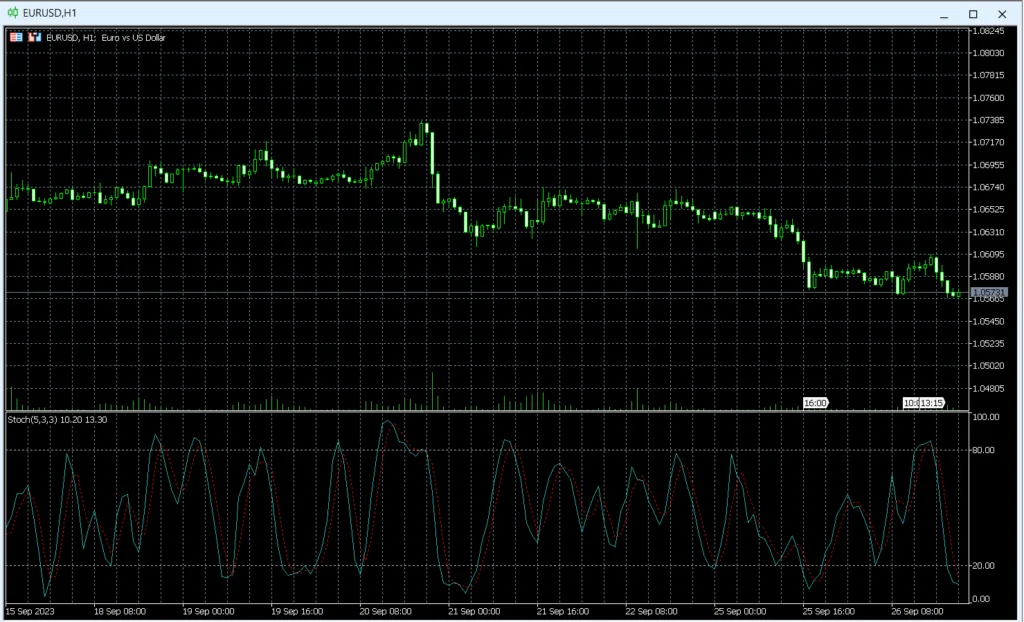Screen dimensions: 1024x622
Task: Click the EURUSD,H1 text in the title bar
Action: pyautogui.click(x=49, y=14)
